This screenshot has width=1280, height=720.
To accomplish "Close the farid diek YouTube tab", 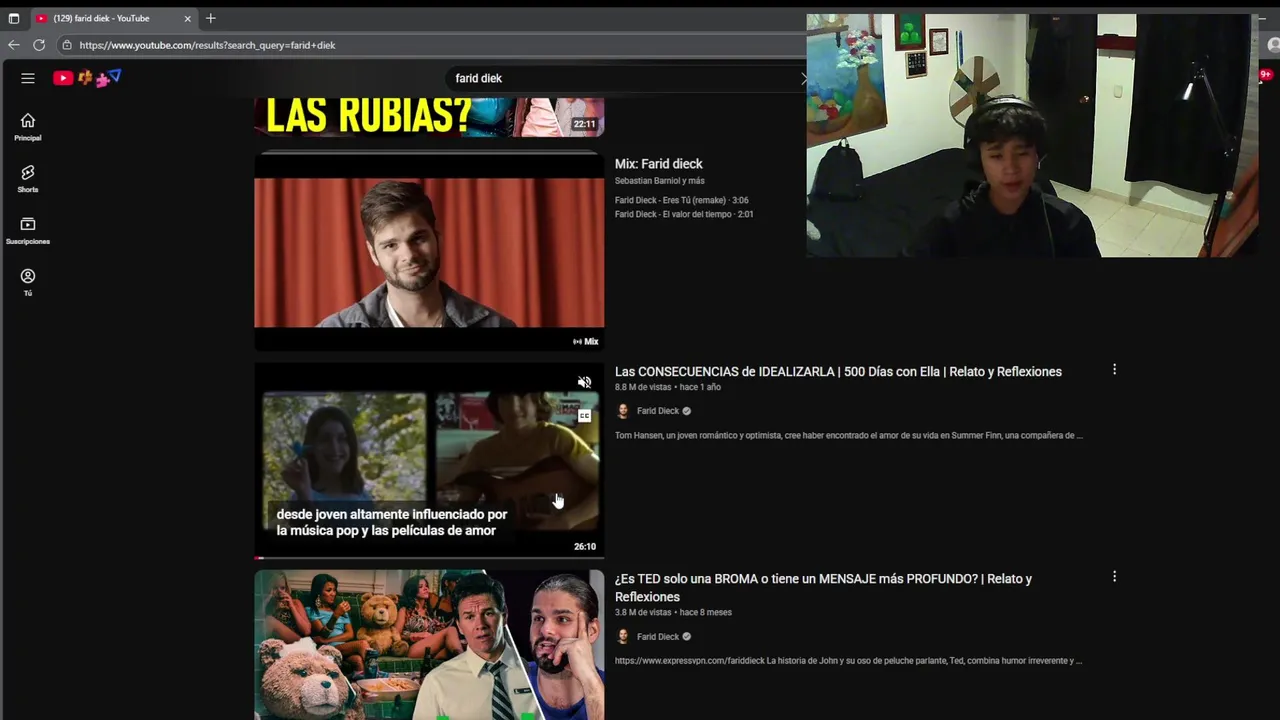I will [187, 18].
